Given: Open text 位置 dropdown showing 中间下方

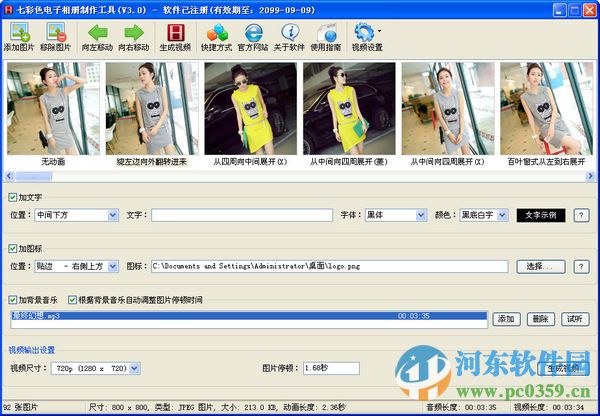Looking at the screenshot, I should coord(77,215).
